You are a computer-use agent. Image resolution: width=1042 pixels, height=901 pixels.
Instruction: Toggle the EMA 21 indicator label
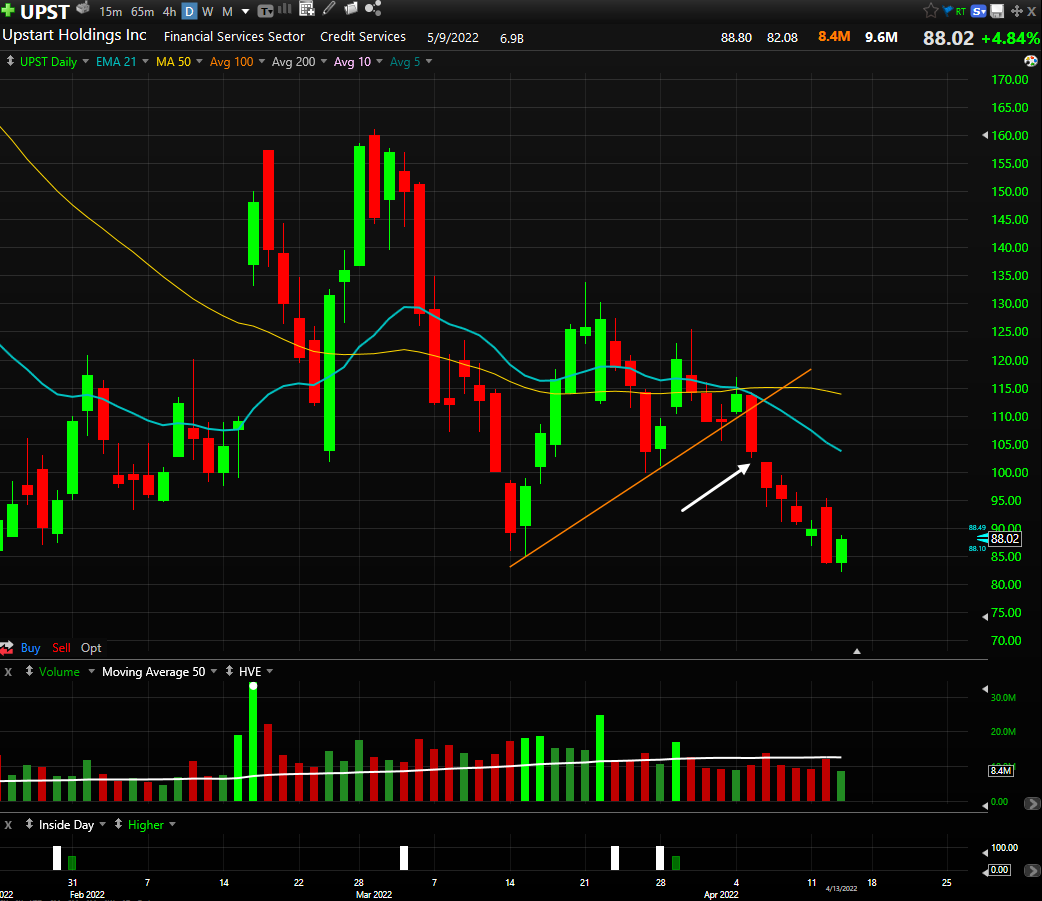point(116,62)
